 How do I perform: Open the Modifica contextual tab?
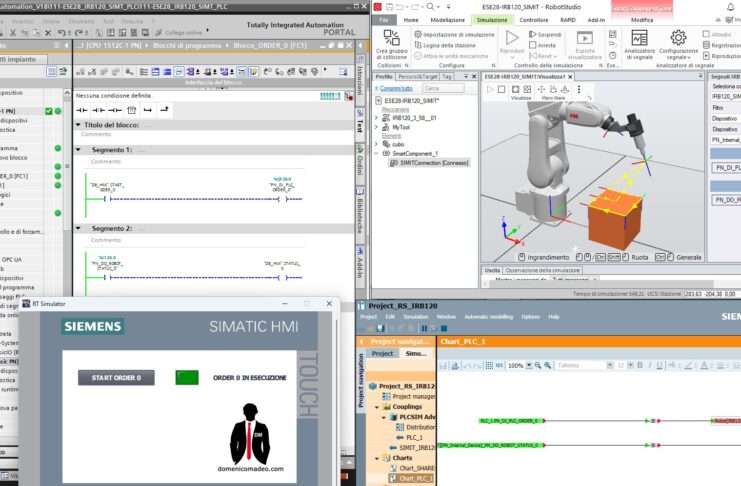click(x=642, y=20)
